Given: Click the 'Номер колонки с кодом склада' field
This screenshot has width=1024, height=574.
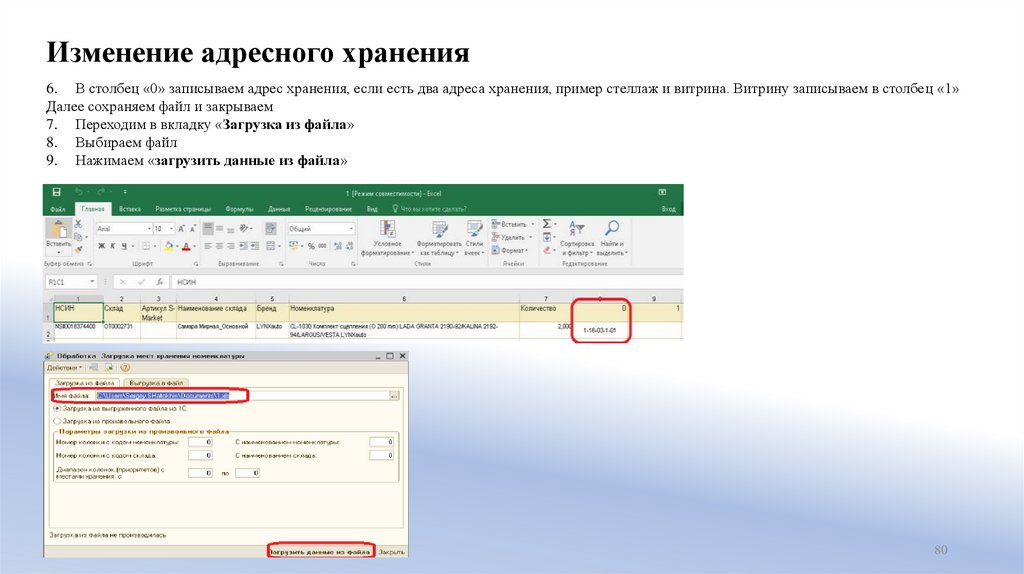Looking at the screenshot, I should tap(200, 455).
